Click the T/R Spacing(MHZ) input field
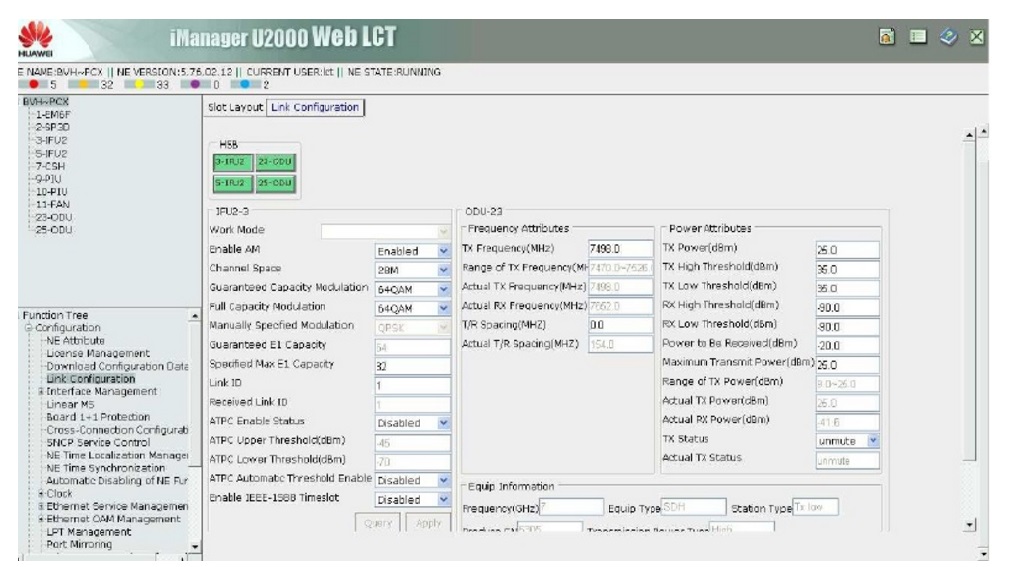The height and width of the screenshot is (567, 1032). (620, 325)
